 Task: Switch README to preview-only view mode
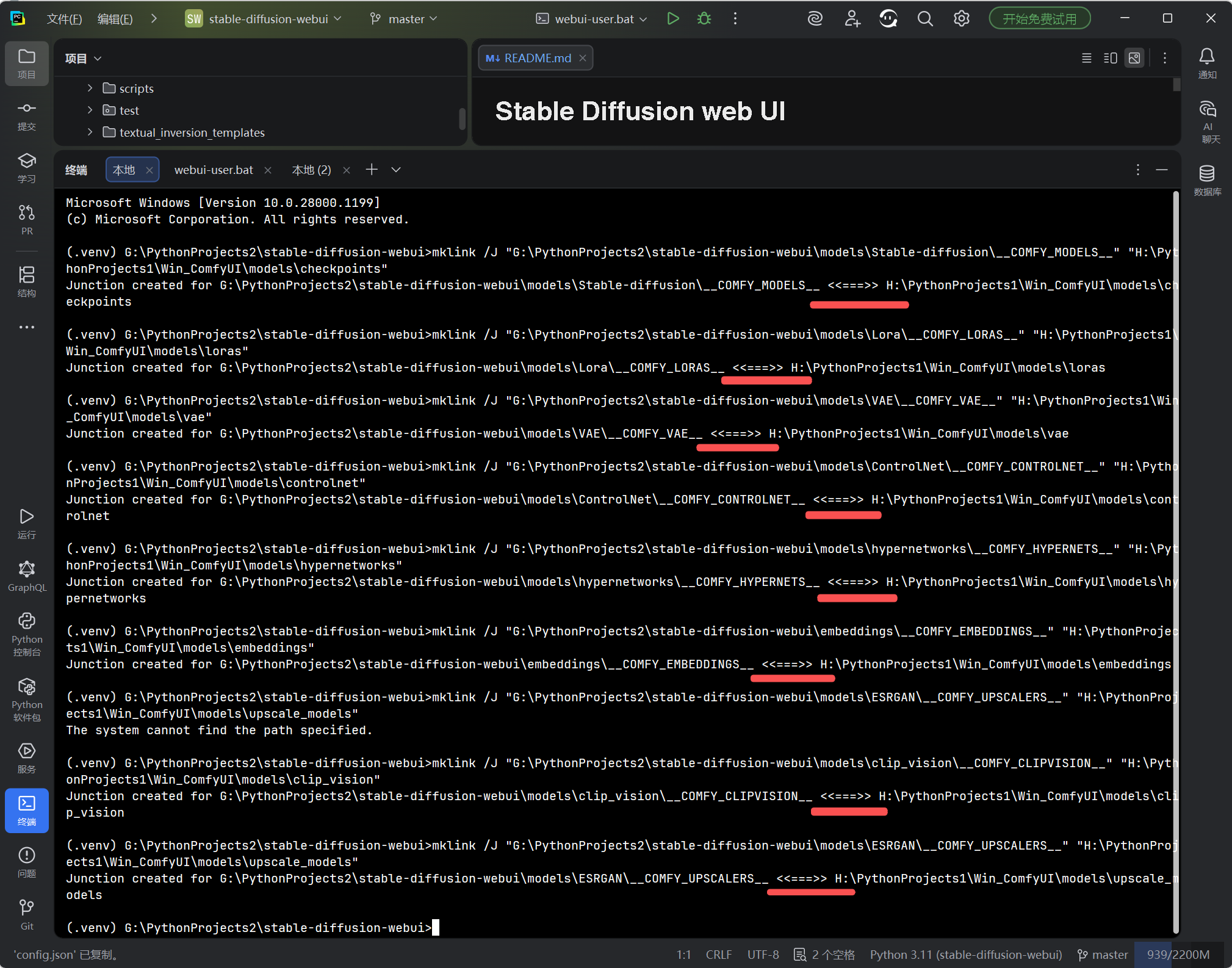1134,58
